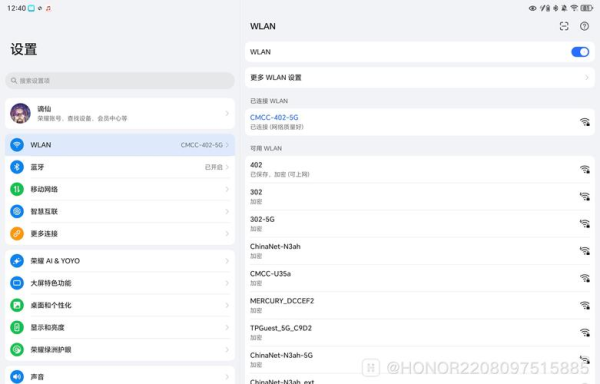Viewport: 600px width, 384px height.
Task: Tap the status bar Wi-Fi indicator
Action: (574, 8)
